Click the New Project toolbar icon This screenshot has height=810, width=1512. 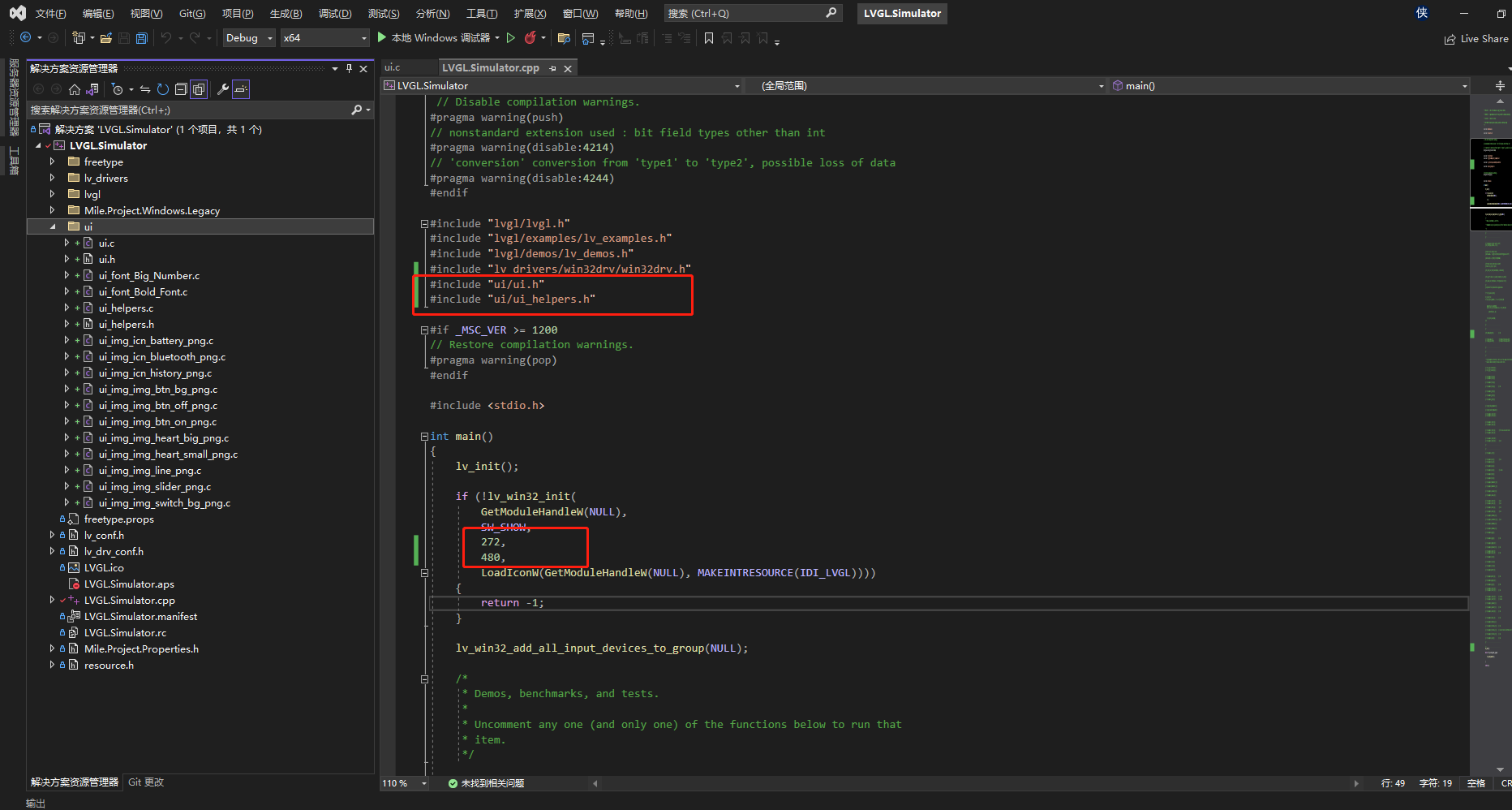click(79, 37)
